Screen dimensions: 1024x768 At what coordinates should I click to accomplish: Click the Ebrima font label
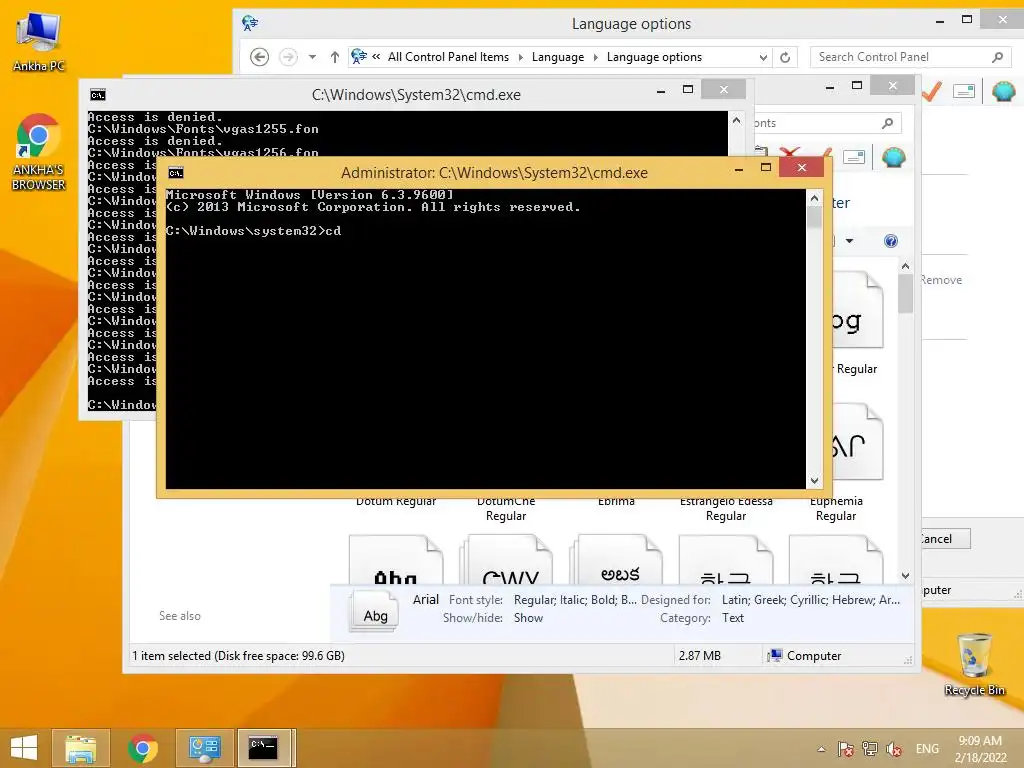616,502
